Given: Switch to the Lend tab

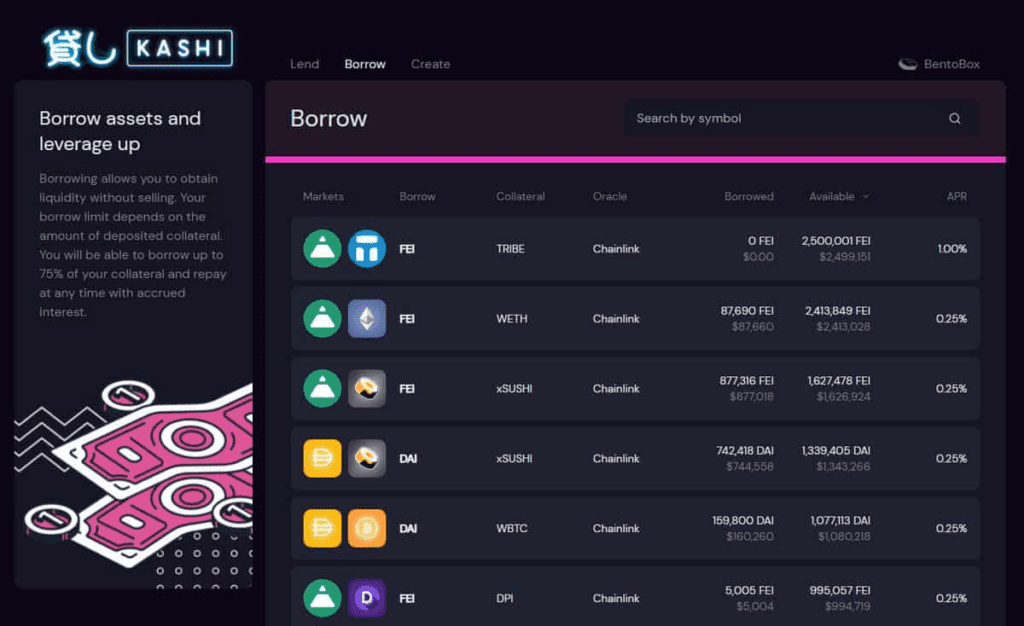Looking at the screenshot, I should pyautogui.click(x=304, y=64).
